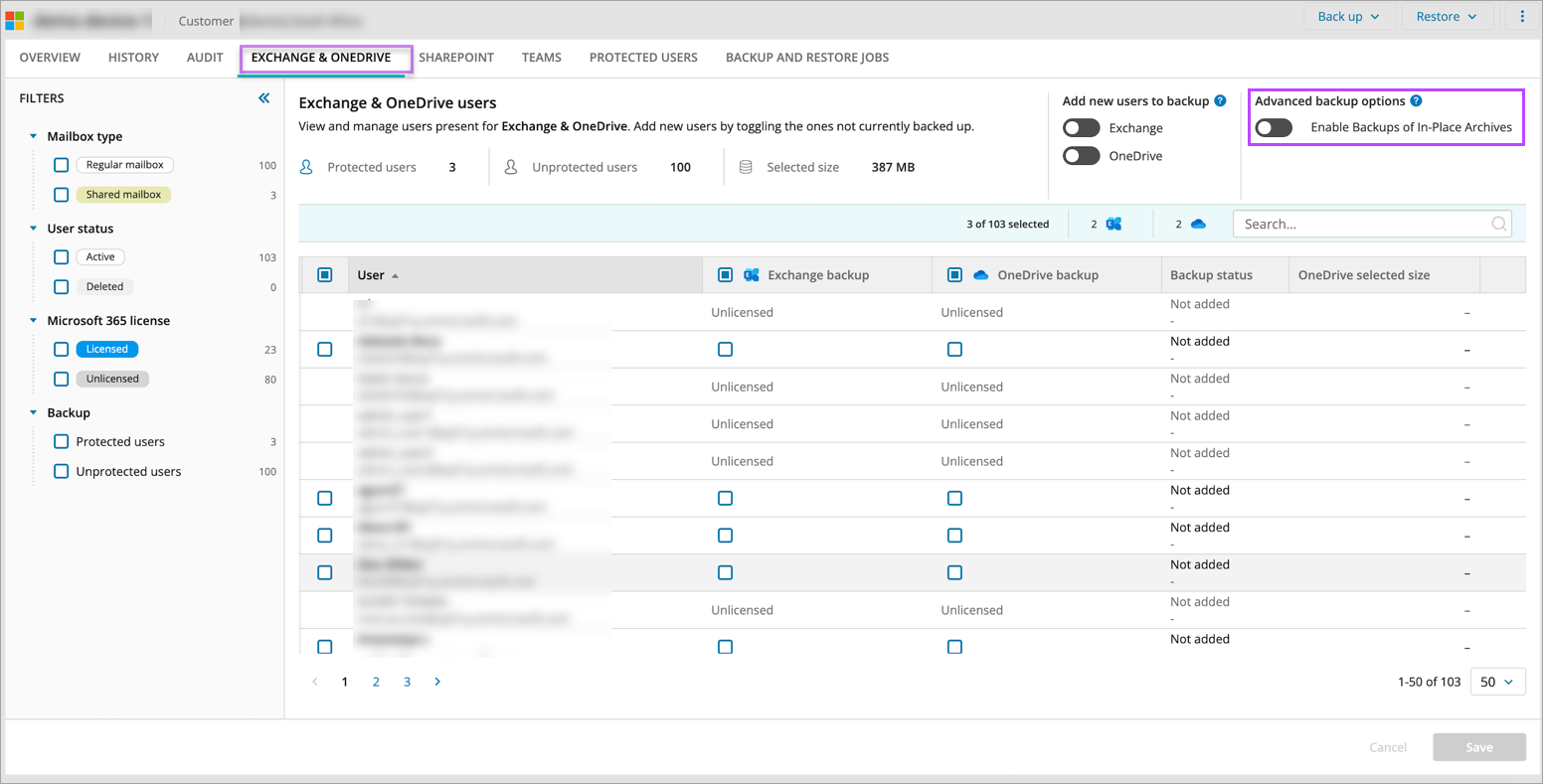Open the Protected Users tab
This screenshot has height=784, width=1543.
pos(643,58)
